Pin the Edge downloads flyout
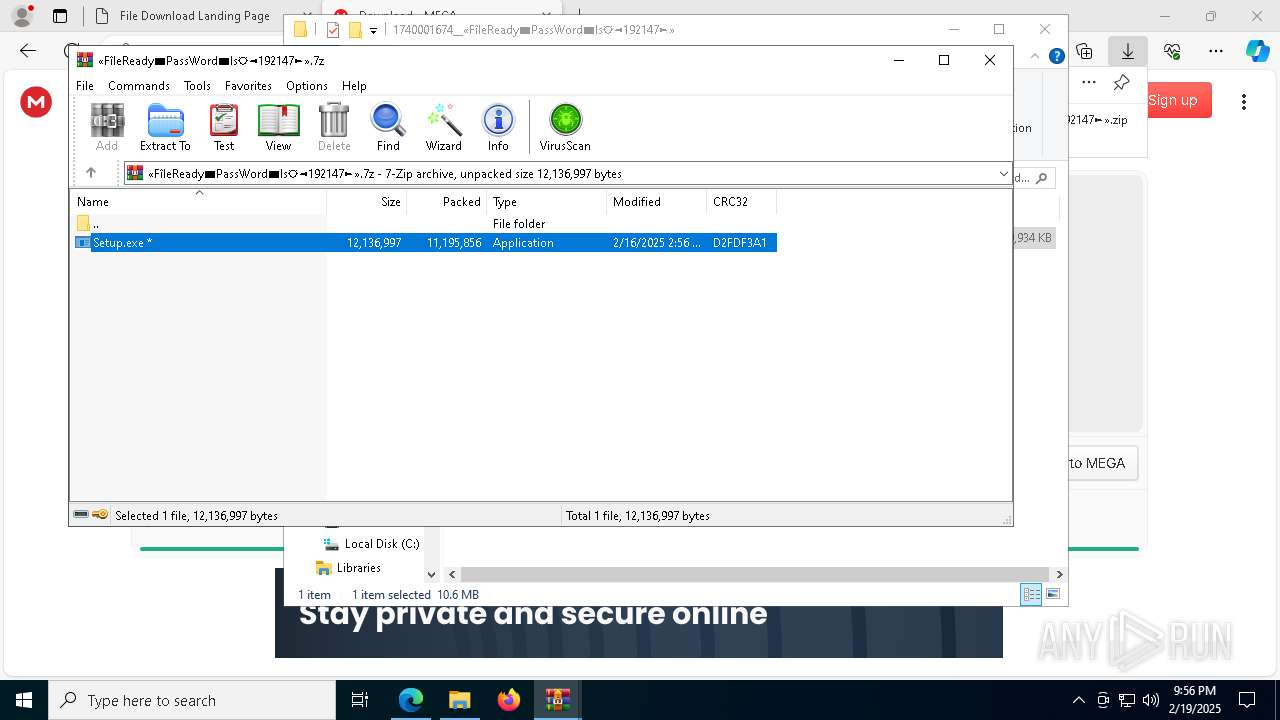 [x=1122, y=83]
